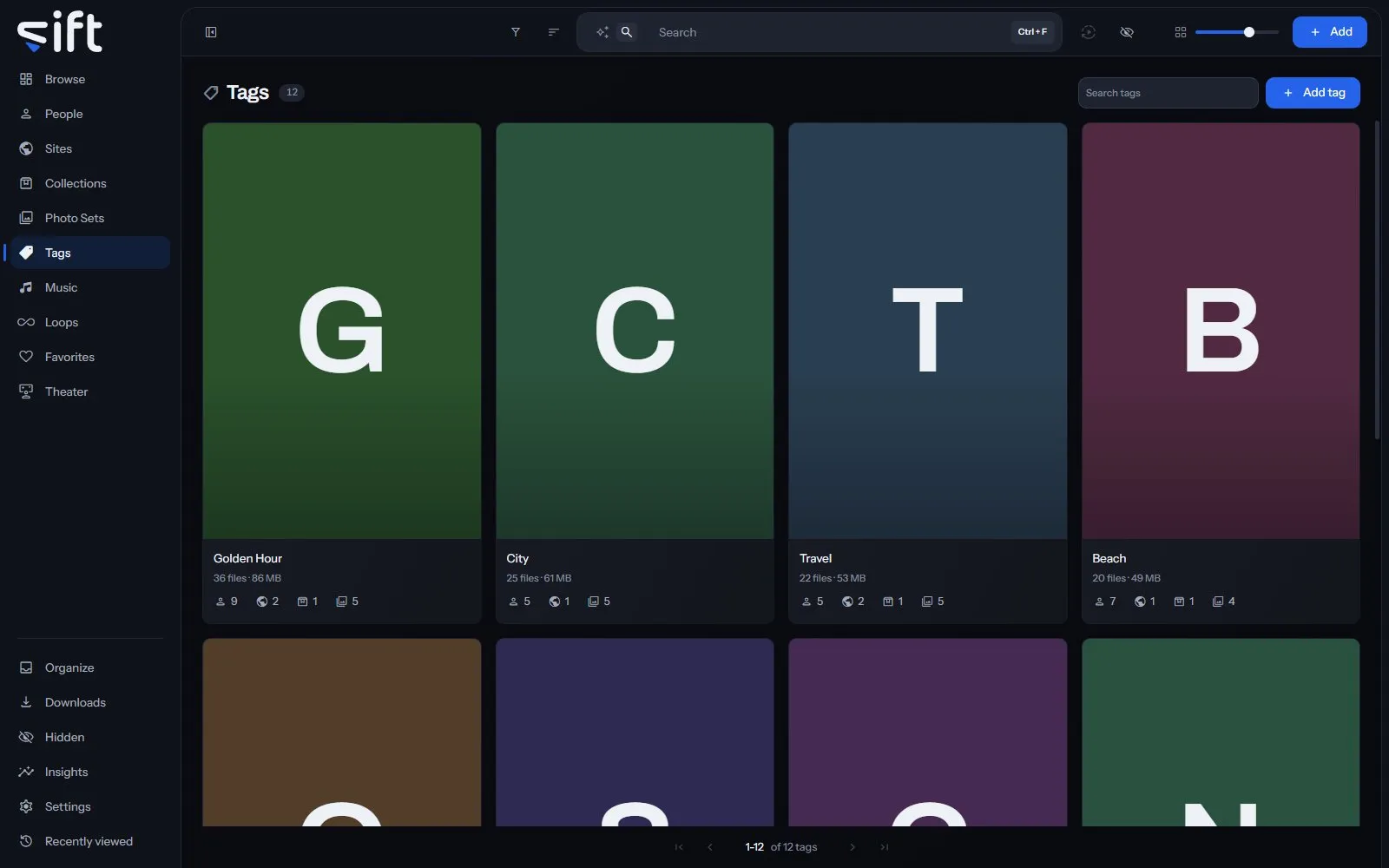Toggle the sidebar panel icon
Screen dimensions: 1389x868
[x=211, y=32]
